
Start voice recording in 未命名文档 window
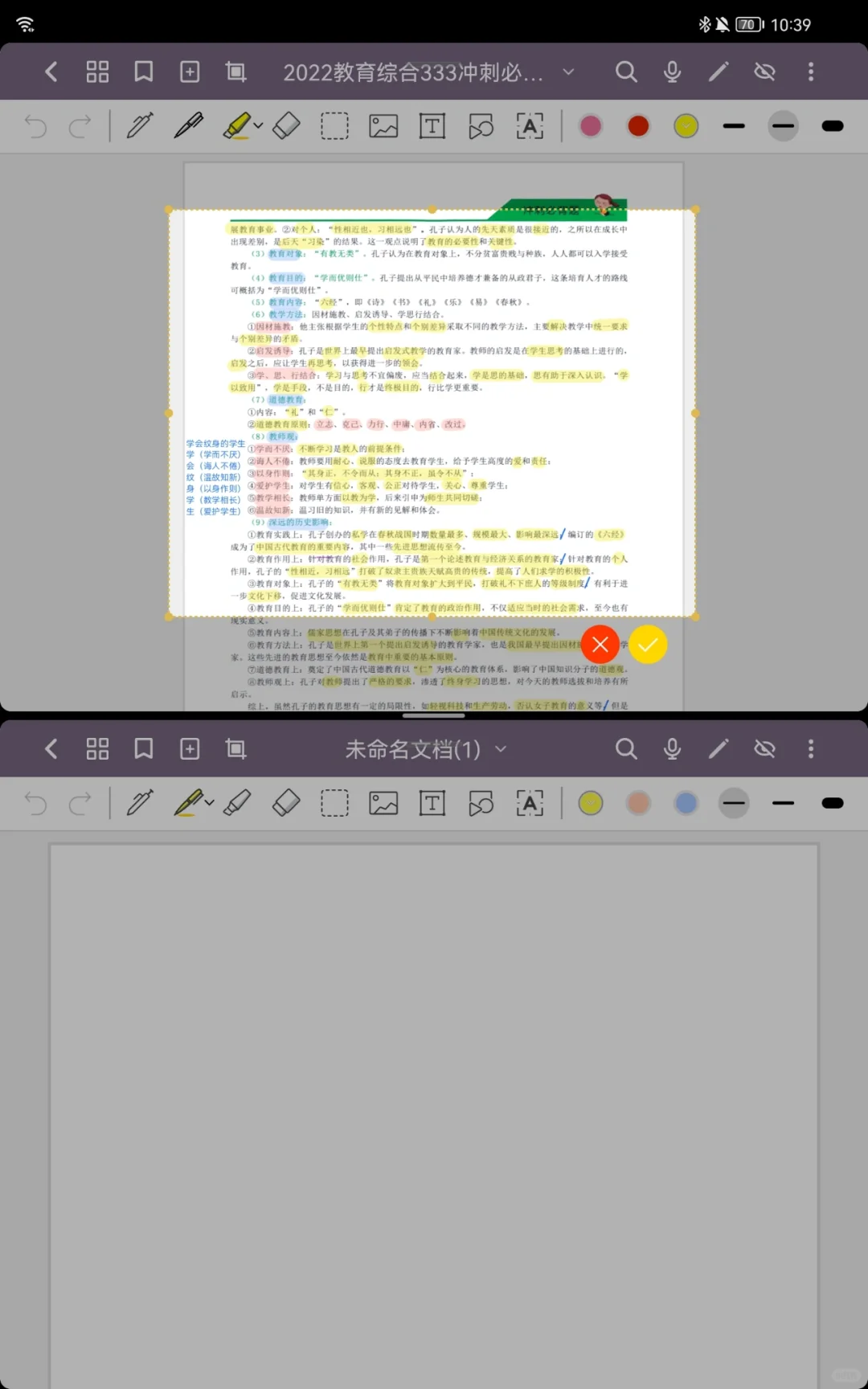[x=673, y=749]
